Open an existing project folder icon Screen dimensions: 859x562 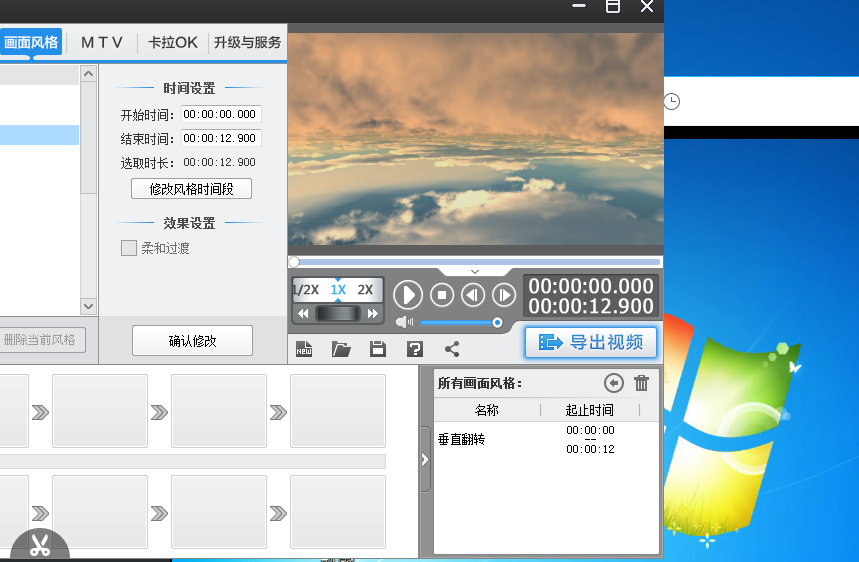pyautogui.click(x=341, y=349)
